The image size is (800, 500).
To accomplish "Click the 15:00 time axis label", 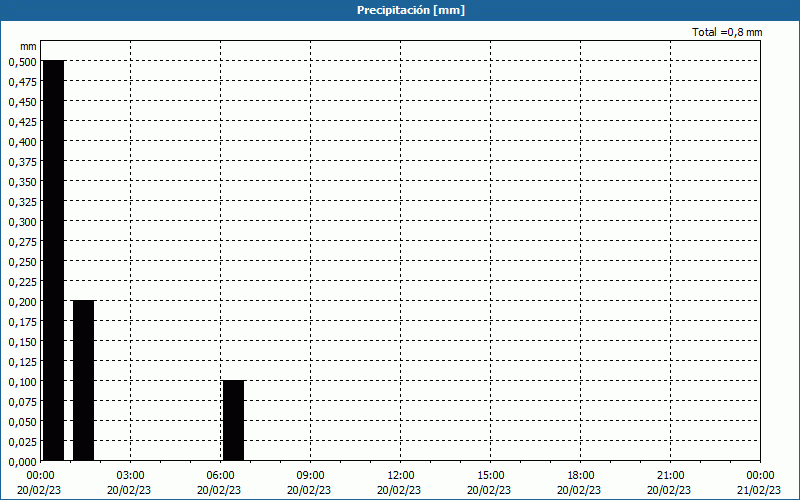I will [490, 476].
